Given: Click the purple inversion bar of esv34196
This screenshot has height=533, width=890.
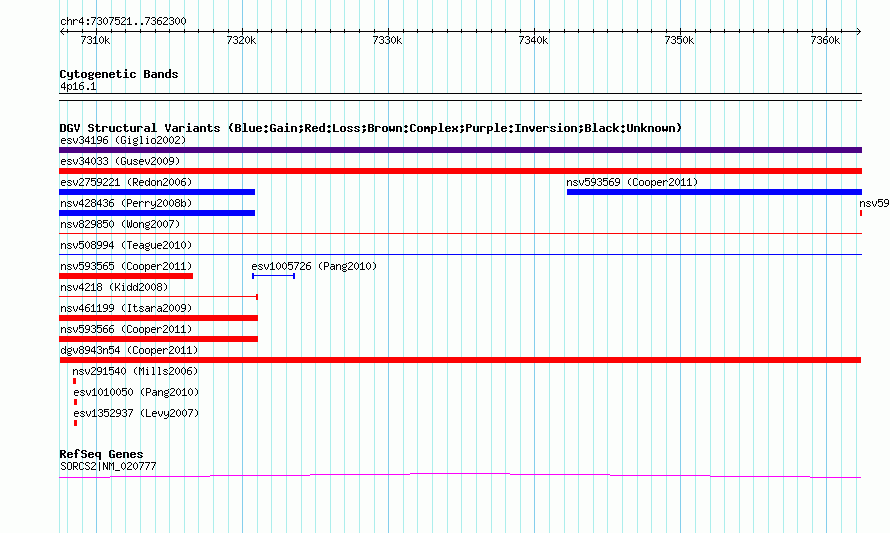Looking at the screenshot, I should pos(460,150).
